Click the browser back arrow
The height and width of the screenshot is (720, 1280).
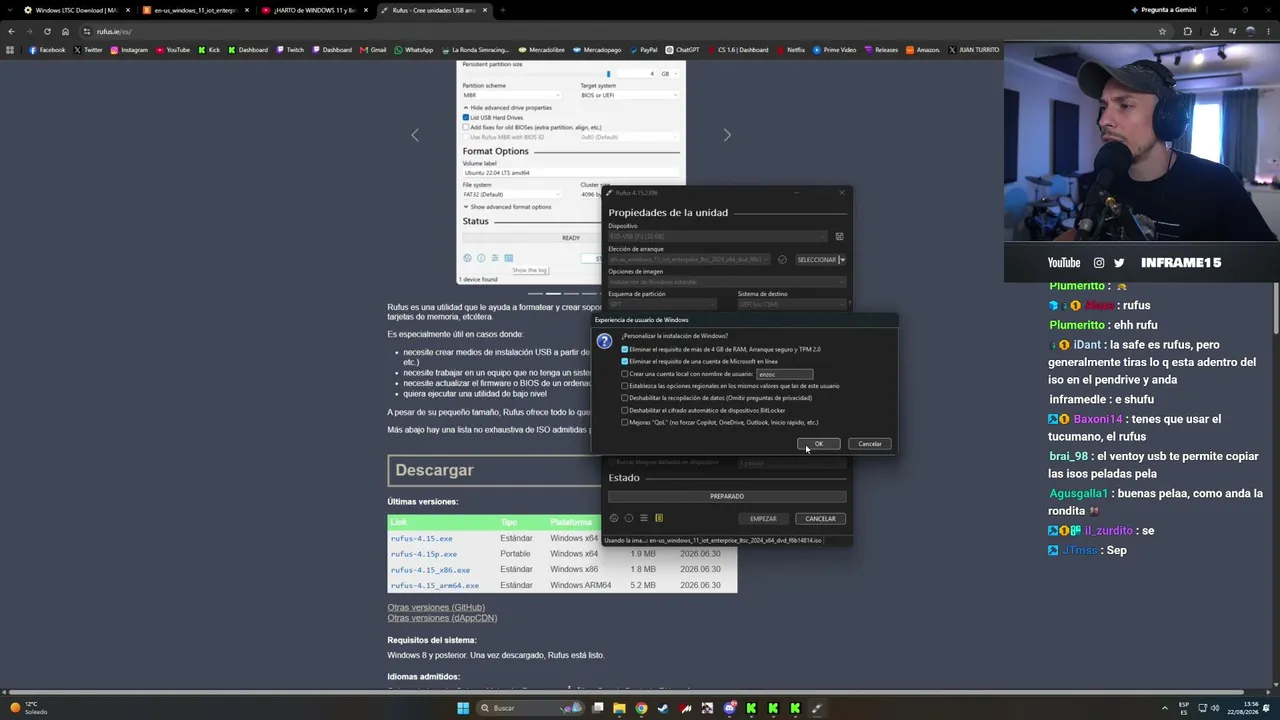pyautogui.click(x=11, y=31)
